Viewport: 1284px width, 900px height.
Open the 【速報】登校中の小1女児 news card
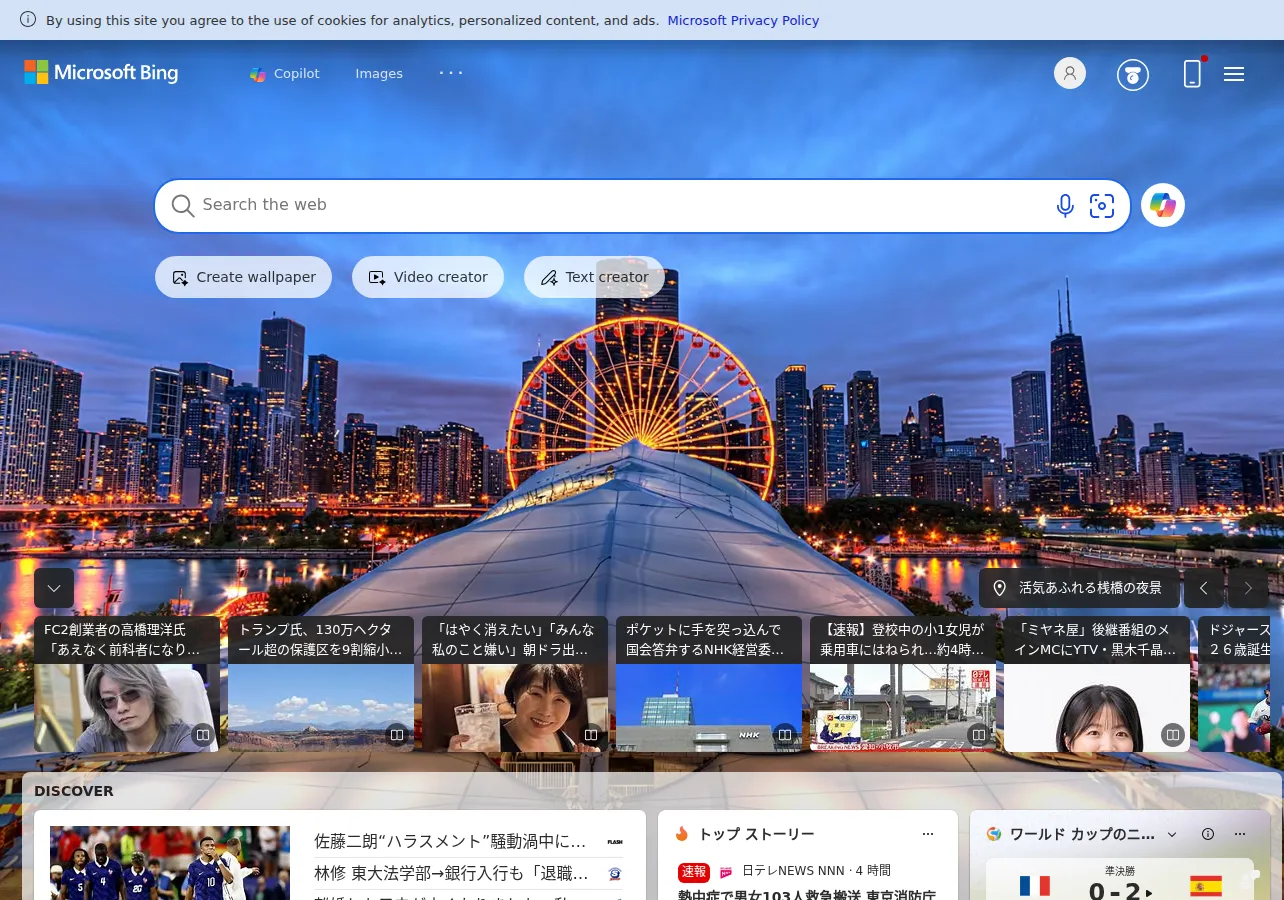point(903,684)
